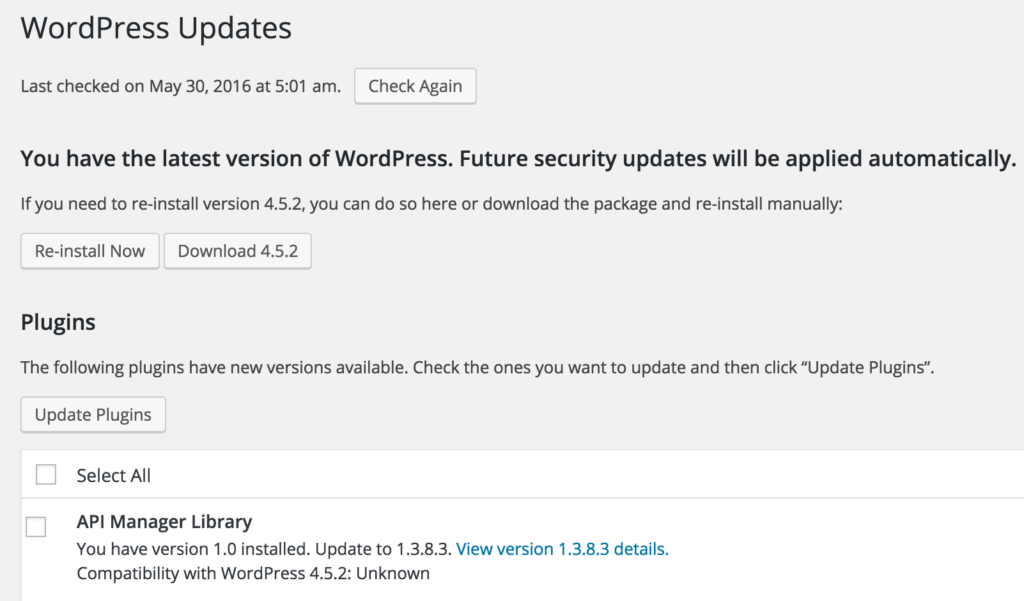The width and height of the screenshot is (1024, 601).
Task: Click the Select All label text
Action: click(x=114, y=476)
